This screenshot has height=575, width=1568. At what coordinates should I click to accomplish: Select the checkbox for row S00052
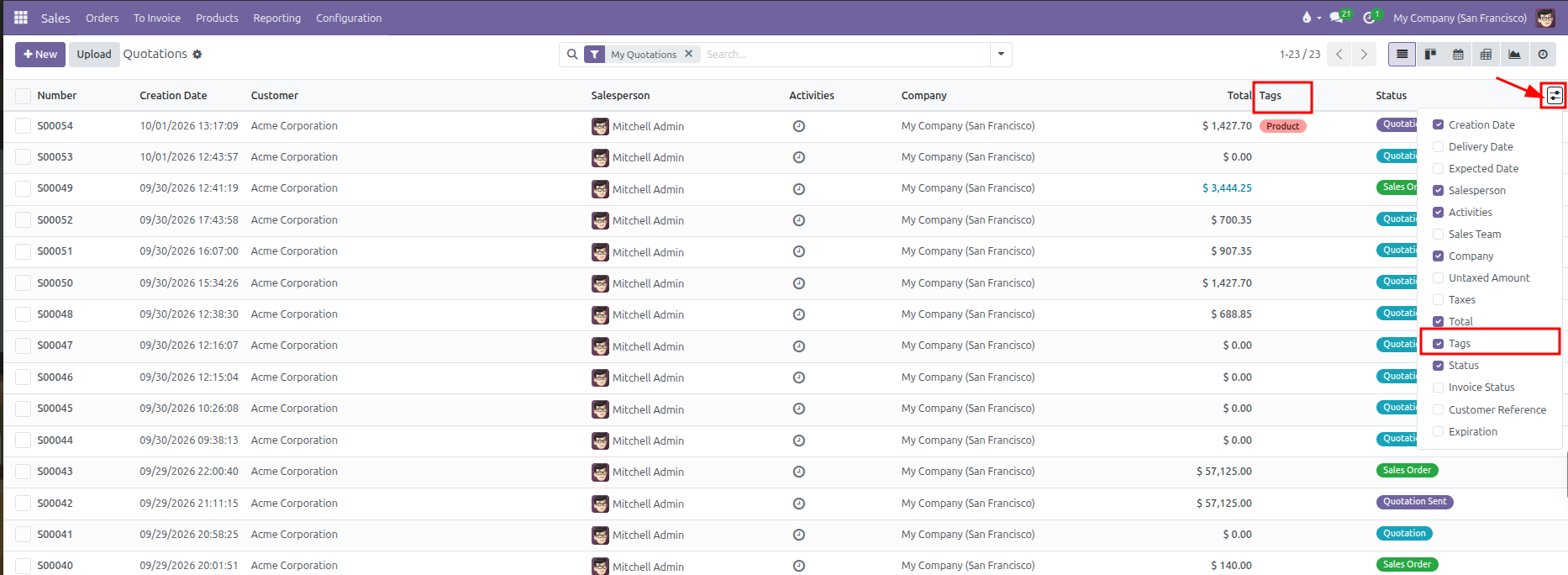point(24,220)
